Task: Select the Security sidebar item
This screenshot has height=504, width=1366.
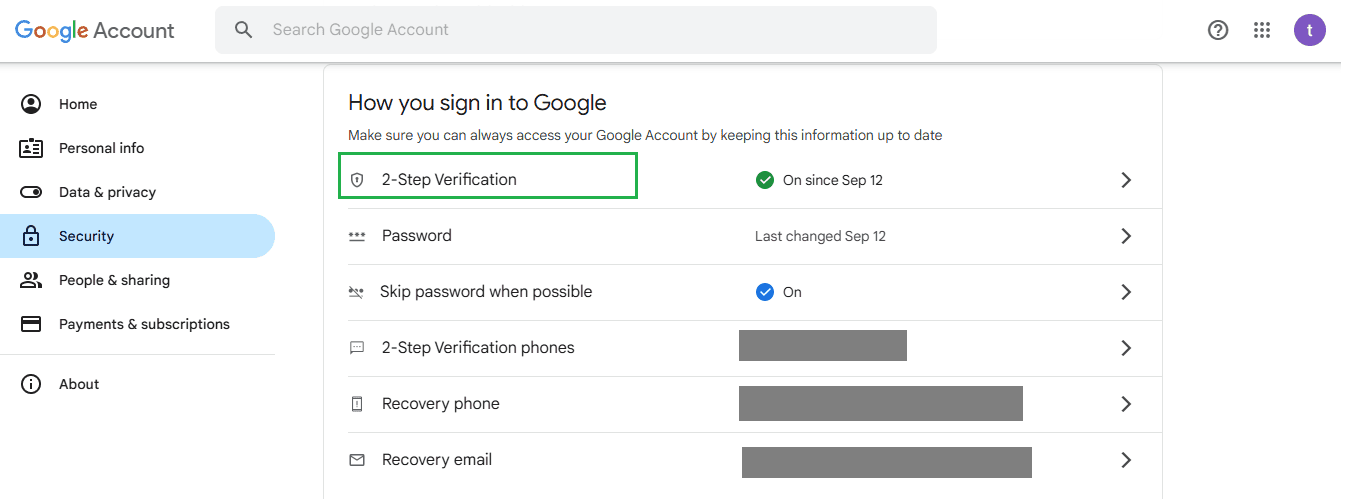Action: pos(137,236)
